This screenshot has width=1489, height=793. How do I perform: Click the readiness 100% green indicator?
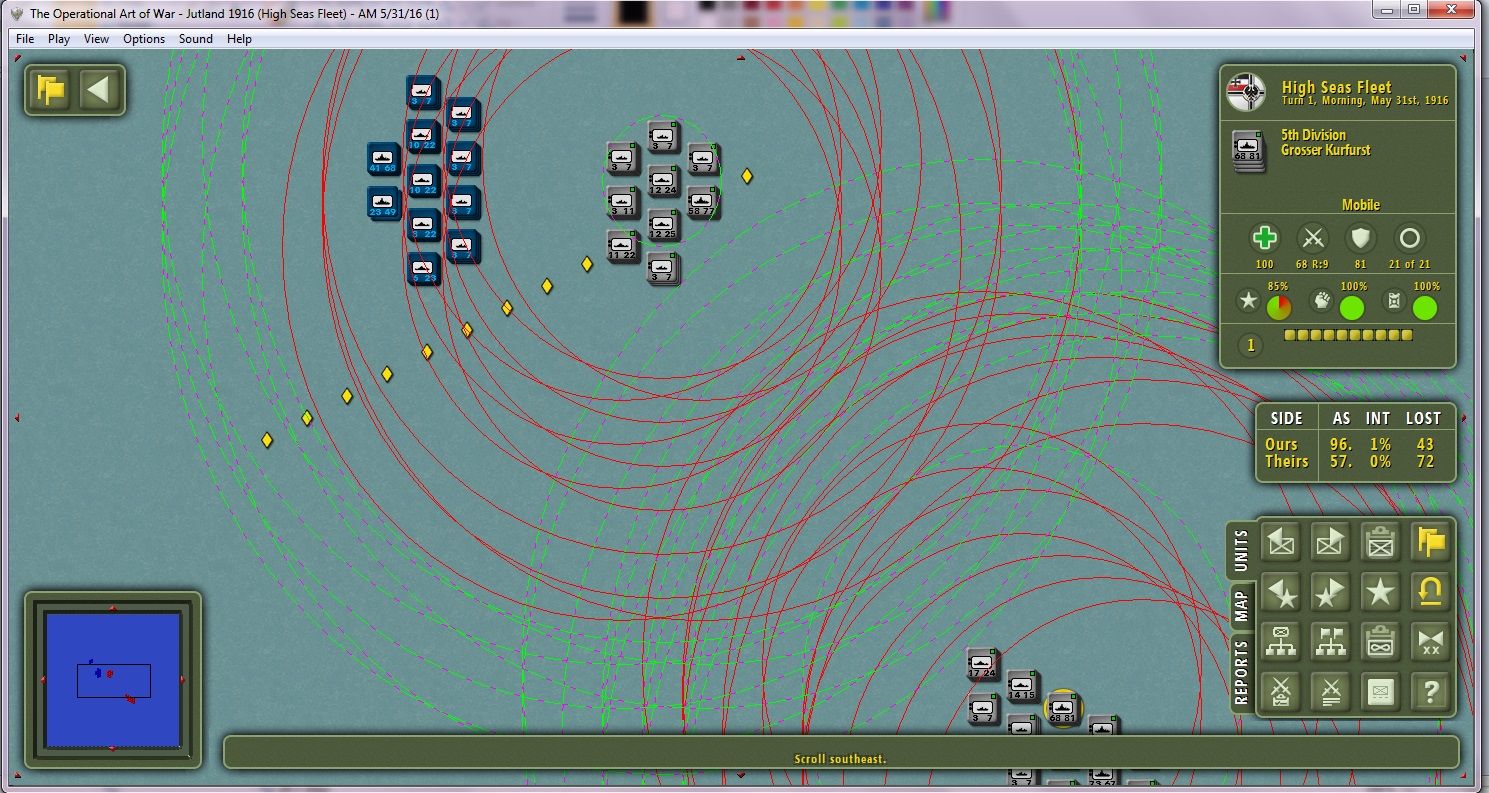(x=1353, y=308)
